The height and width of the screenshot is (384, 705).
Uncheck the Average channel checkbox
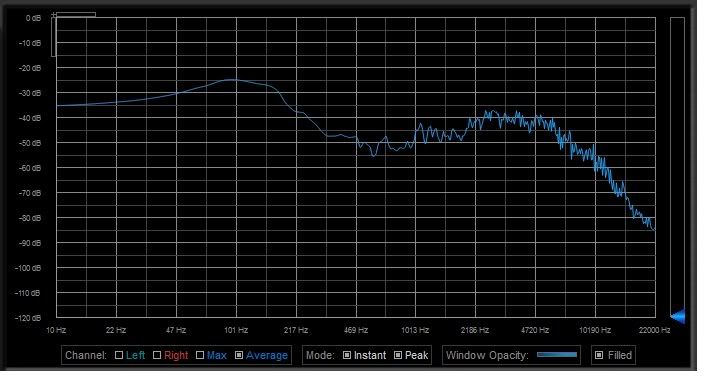pyautogui.click(x=239, y=355)
